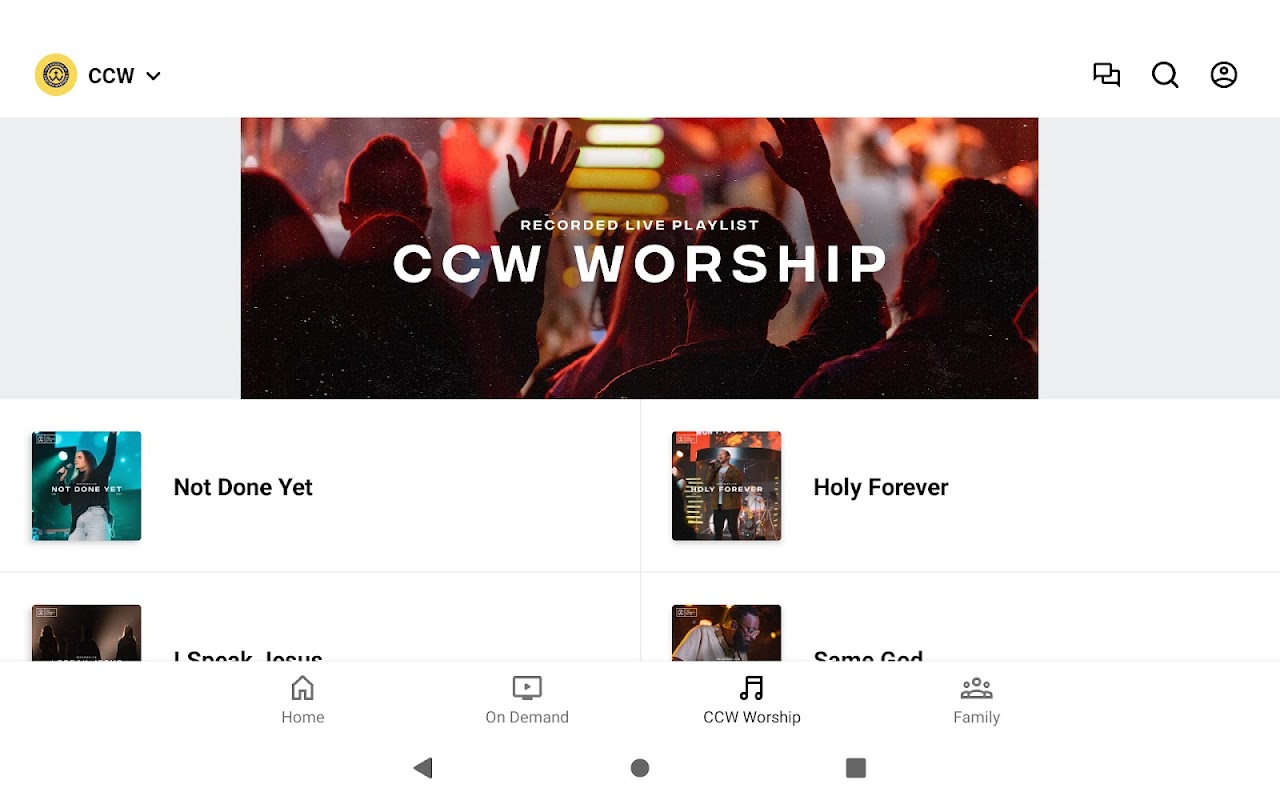The height and width of the screenshot is (800, 1280).
Task: Open the Not Done Yet song
Action: (320, 486)
